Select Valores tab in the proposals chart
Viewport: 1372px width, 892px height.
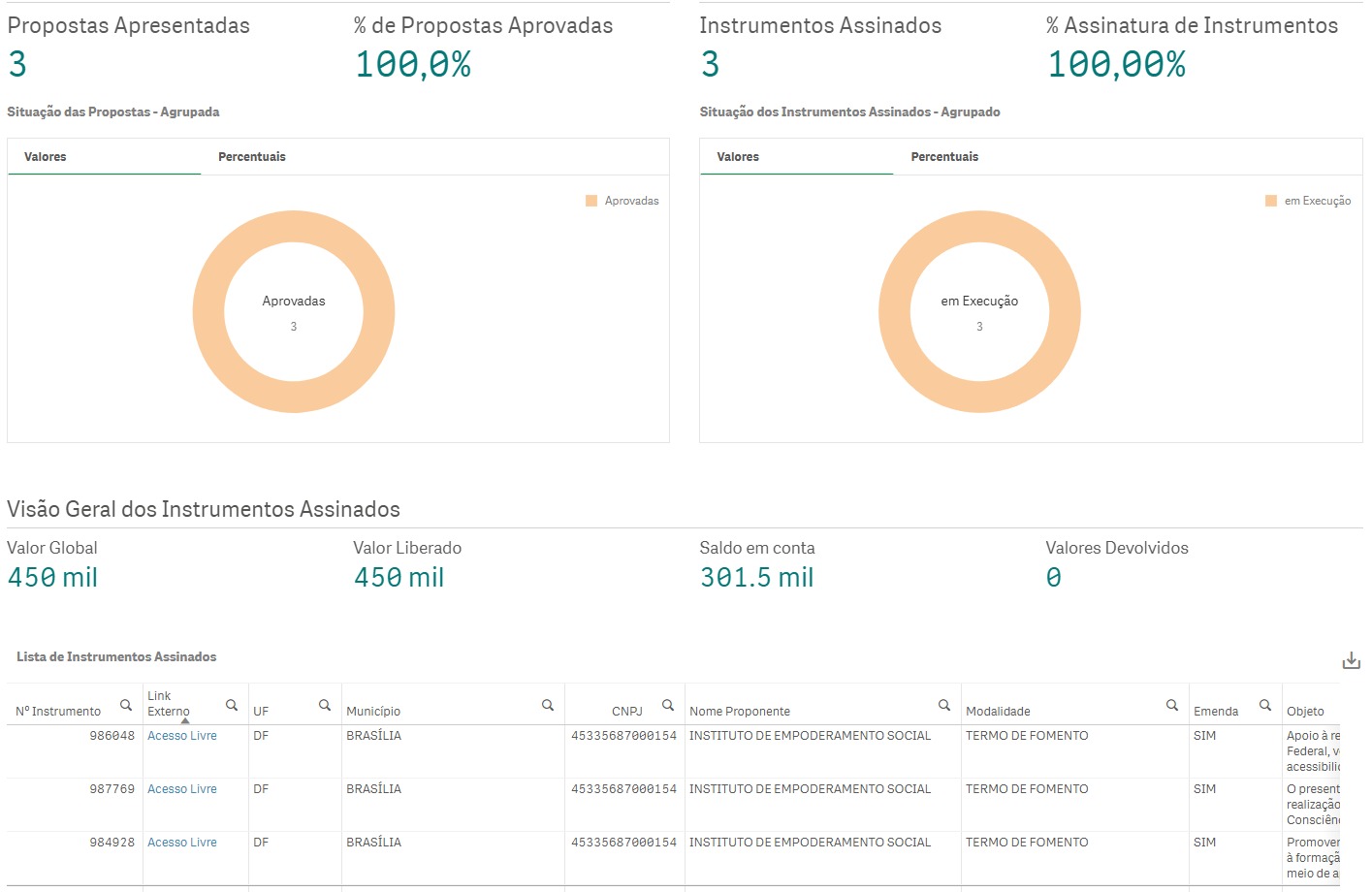(46, 157)
